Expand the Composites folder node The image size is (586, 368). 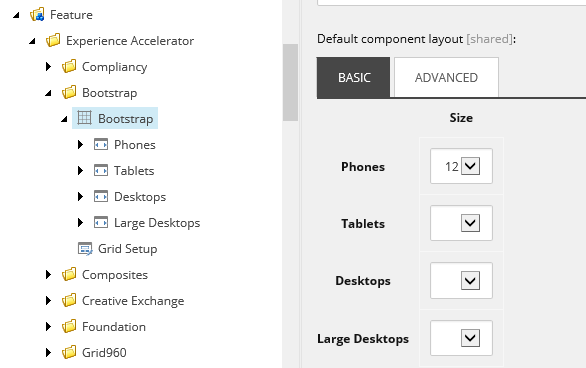click(x=48, y=275)
